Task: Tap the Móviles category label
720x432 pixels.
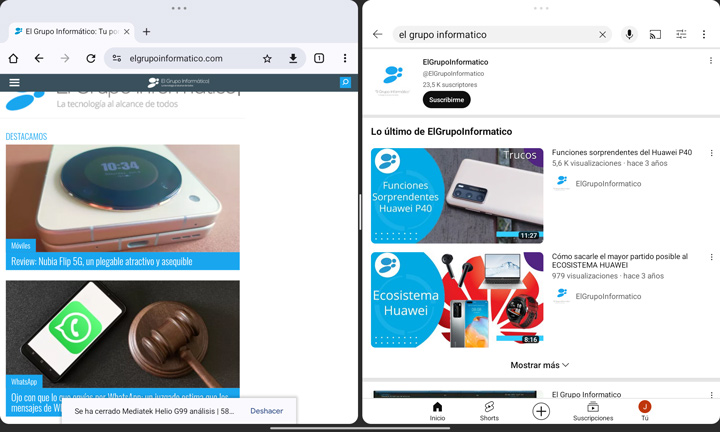Action: coord(21,246)
